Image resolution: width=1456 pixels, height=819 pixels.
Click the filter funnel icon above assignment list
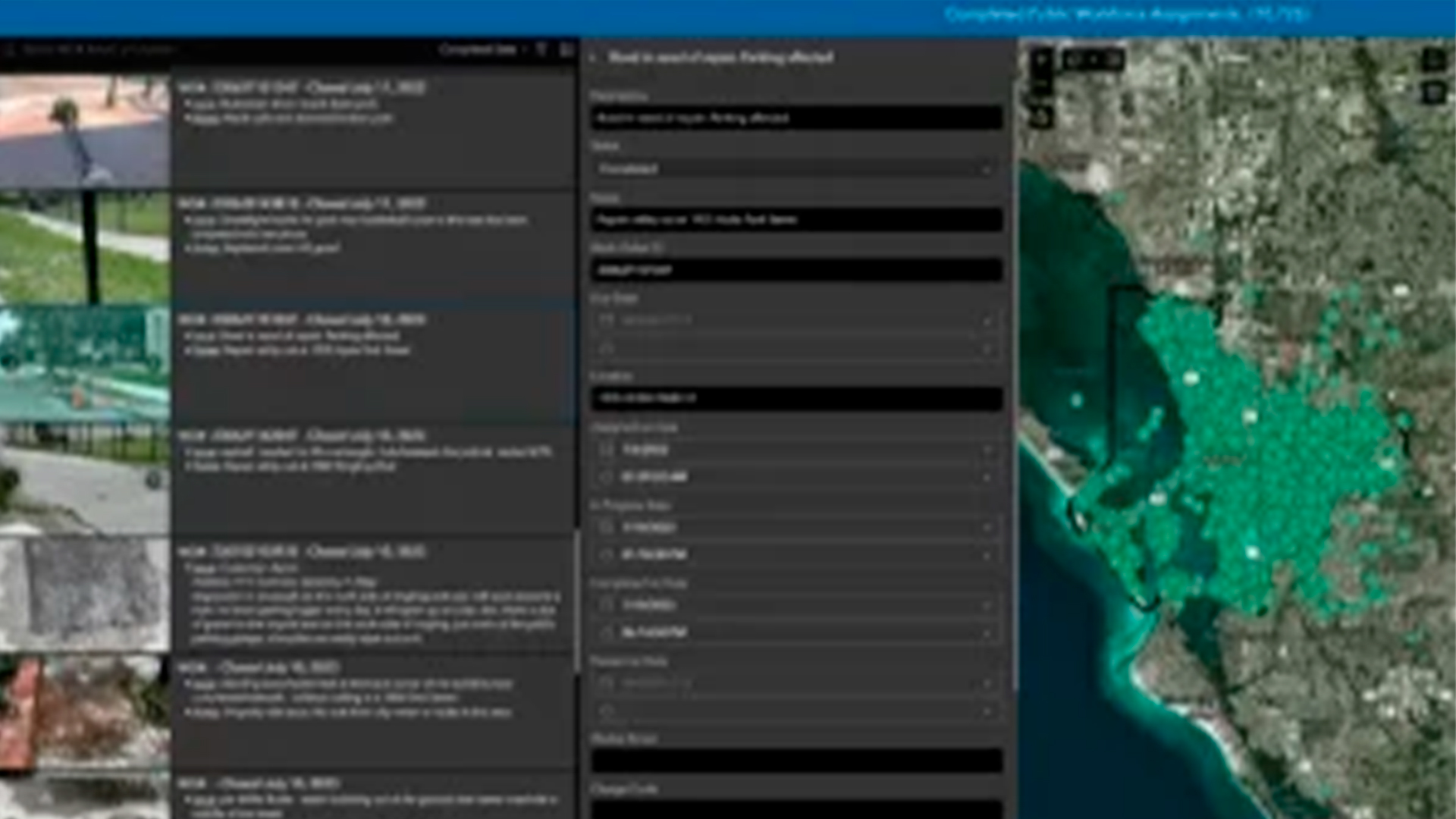point(541,50)
